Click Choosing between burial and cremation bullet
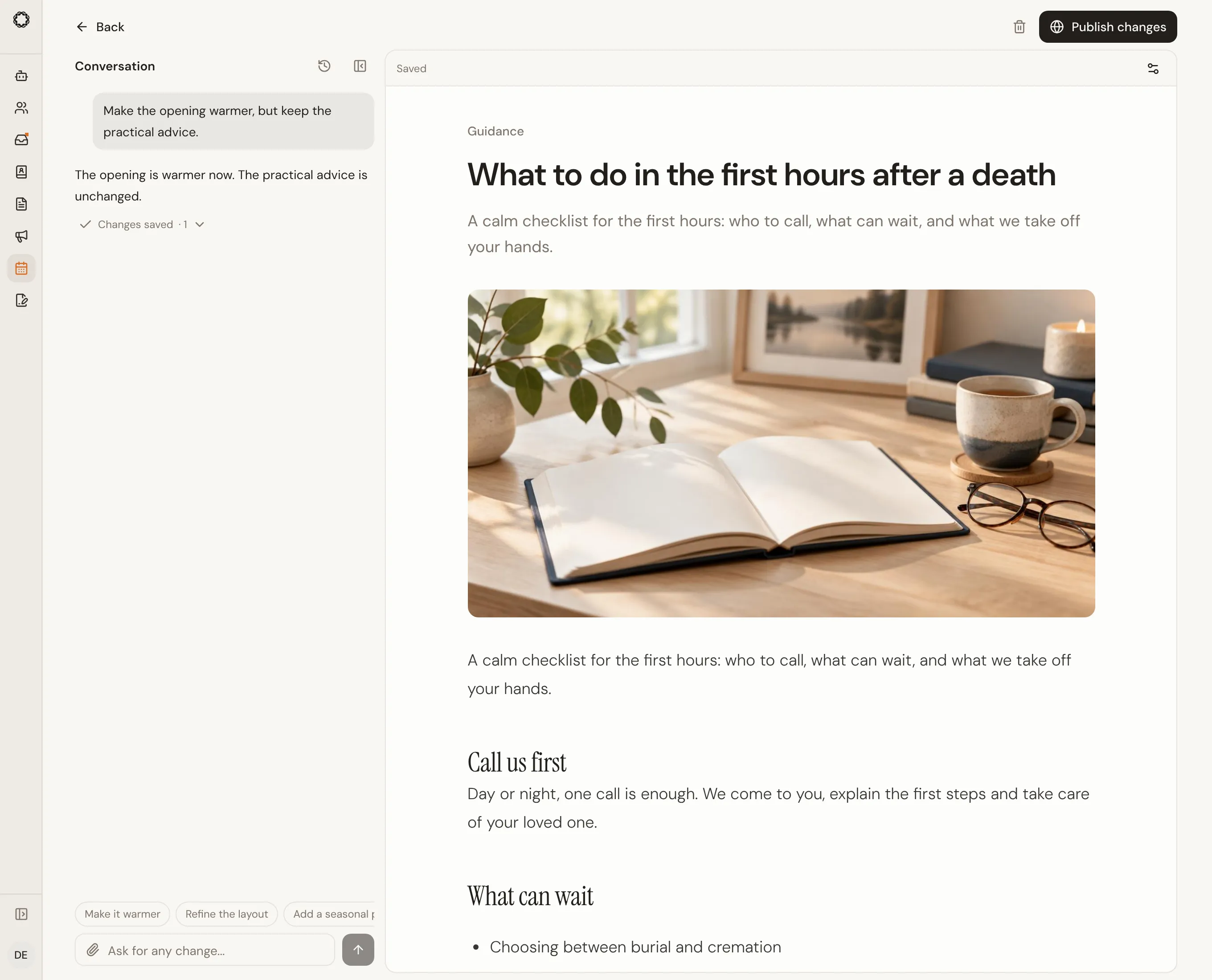 (635, 947)
